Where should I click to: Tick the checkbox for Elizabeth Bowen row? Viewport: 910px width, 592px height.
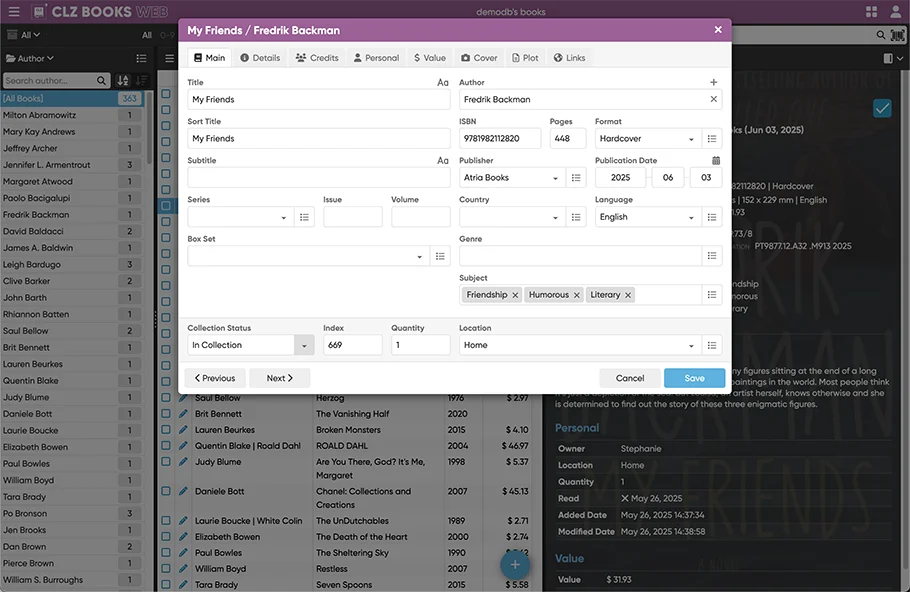click(x=166, y=537)
